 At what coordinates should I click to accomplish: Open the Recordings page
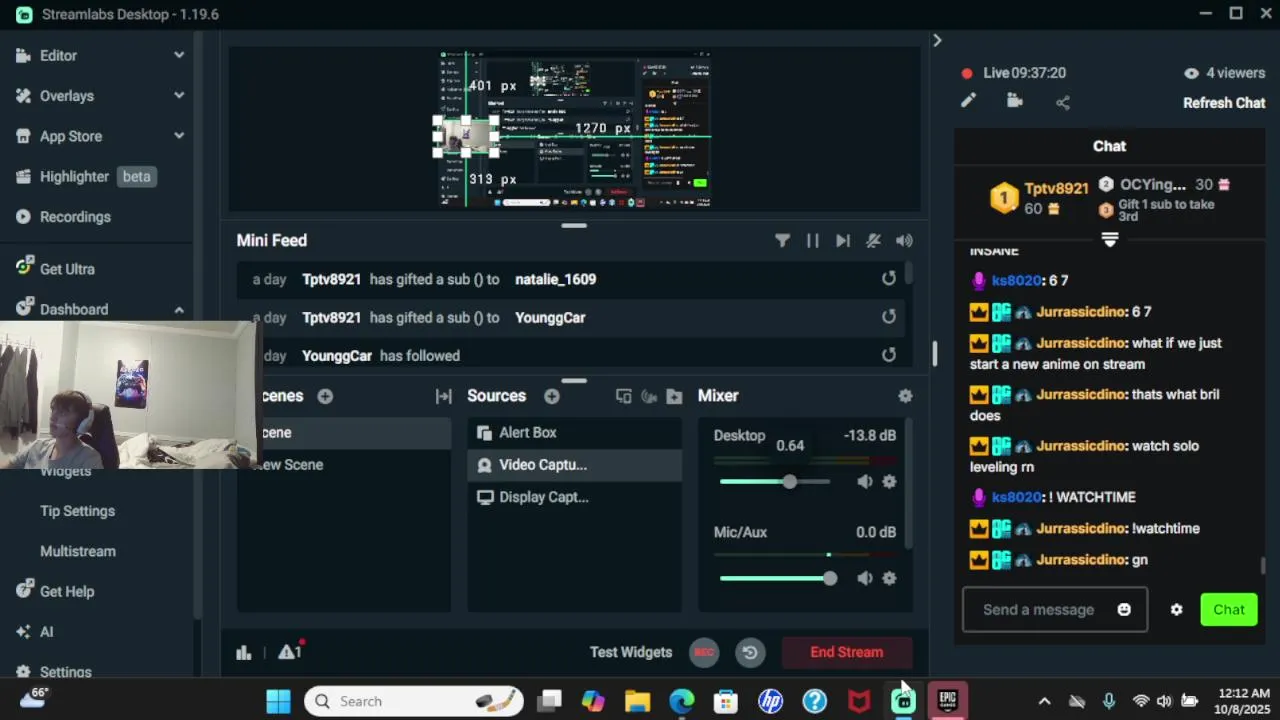75,217
